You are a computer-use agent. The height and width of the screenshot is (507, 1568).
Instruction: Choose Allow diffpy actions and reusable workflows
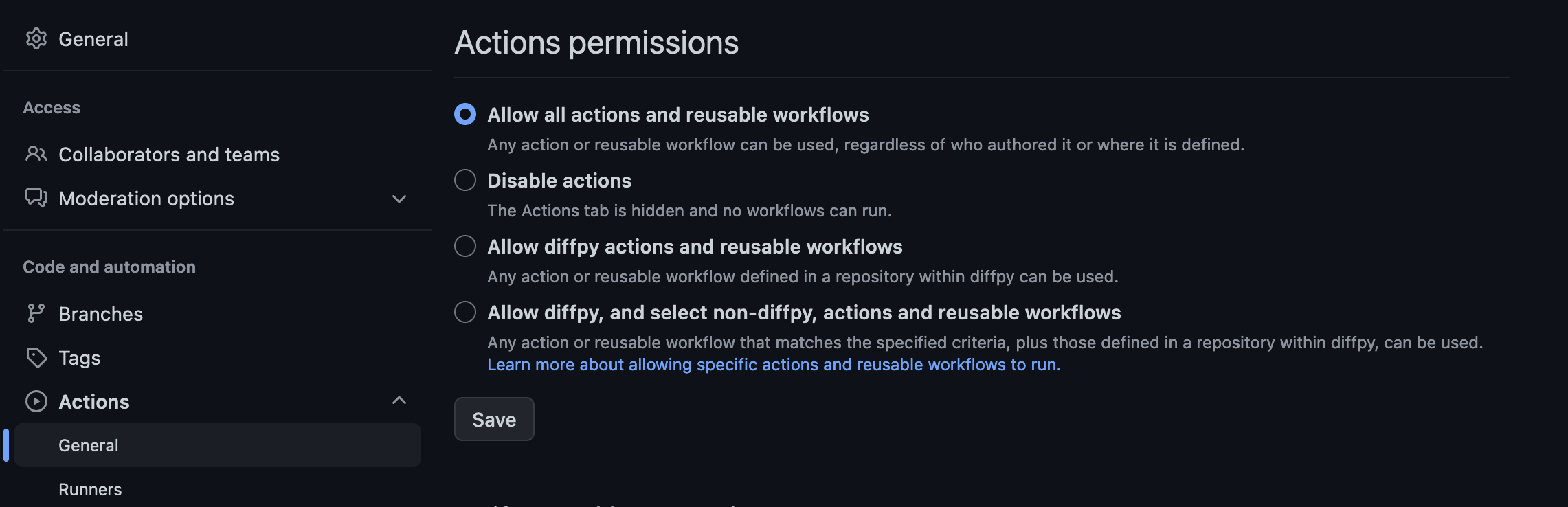[x=464, y=246]
